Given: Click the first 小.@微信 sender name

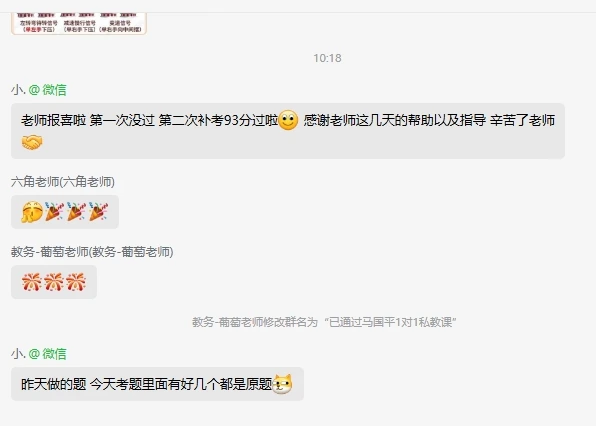Looking at the screenshot, I should [x=39, y=90].
